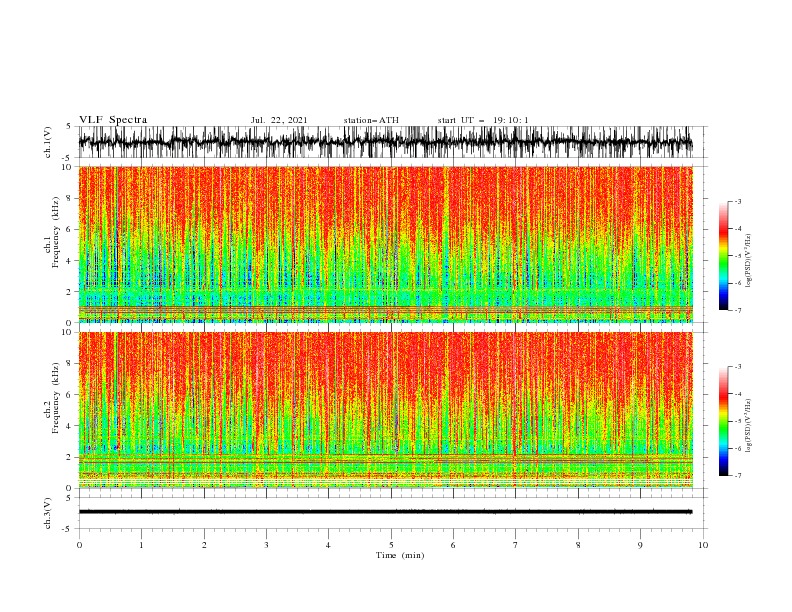
Task: Click the "ch.1 Frequency (kHz)" axis label
Action: [52, 231]
